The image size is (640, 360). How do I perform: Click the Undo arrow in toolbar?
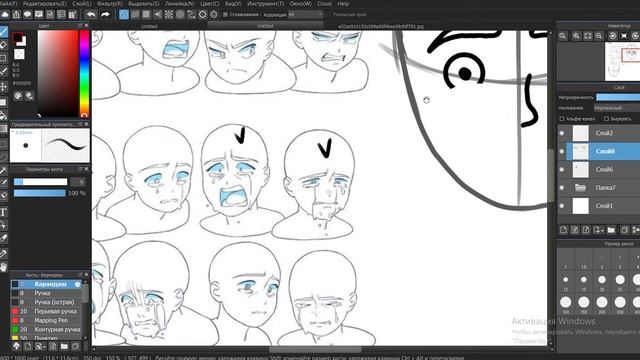91,15
